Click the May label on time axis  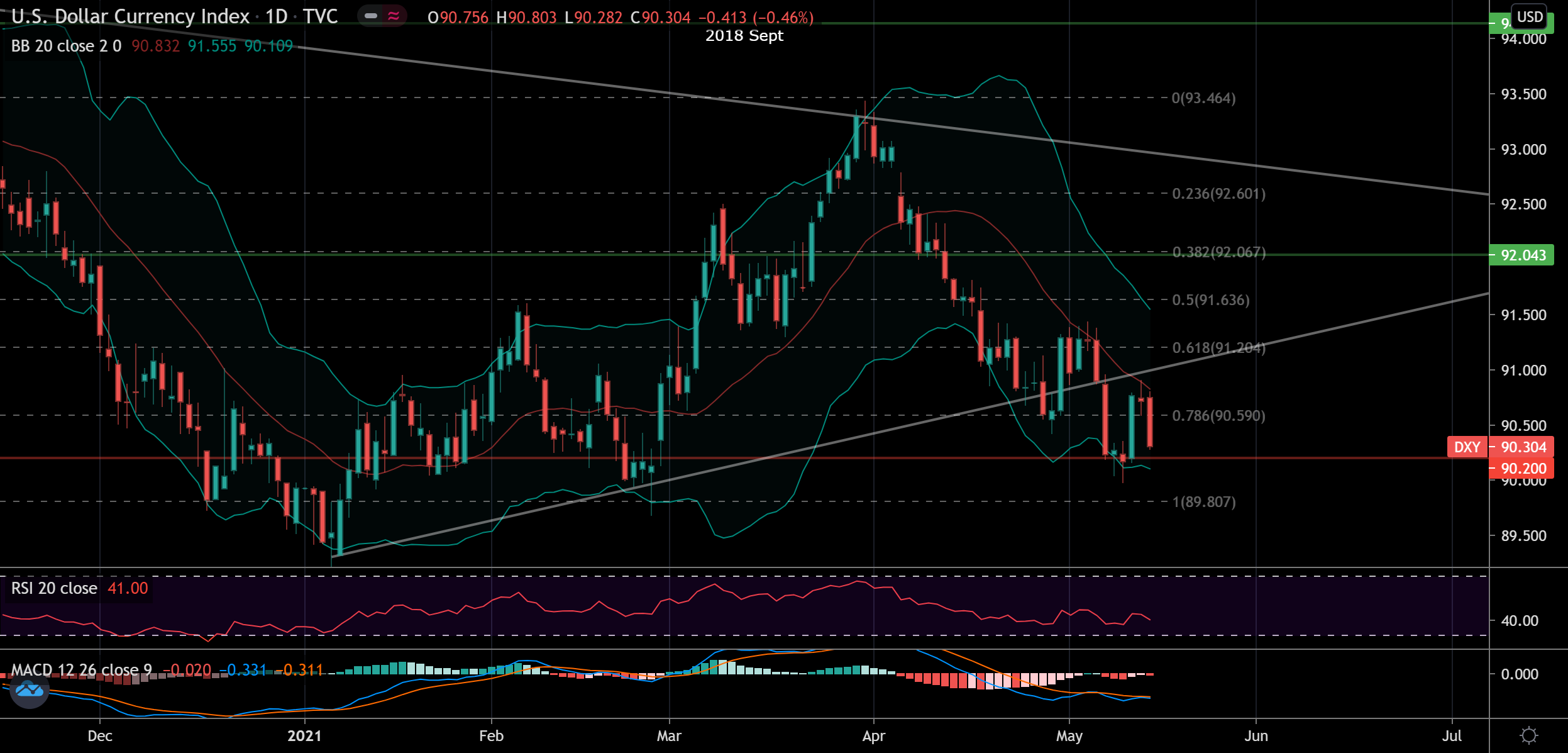pyautogui.click(x=1069, y=735)
